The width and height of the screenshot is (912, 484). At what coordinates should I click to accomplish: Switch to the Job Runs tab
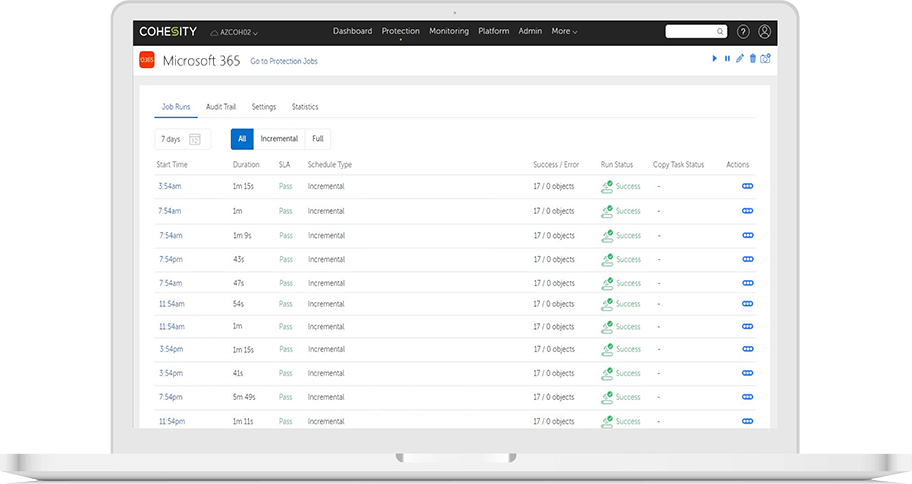176,107
